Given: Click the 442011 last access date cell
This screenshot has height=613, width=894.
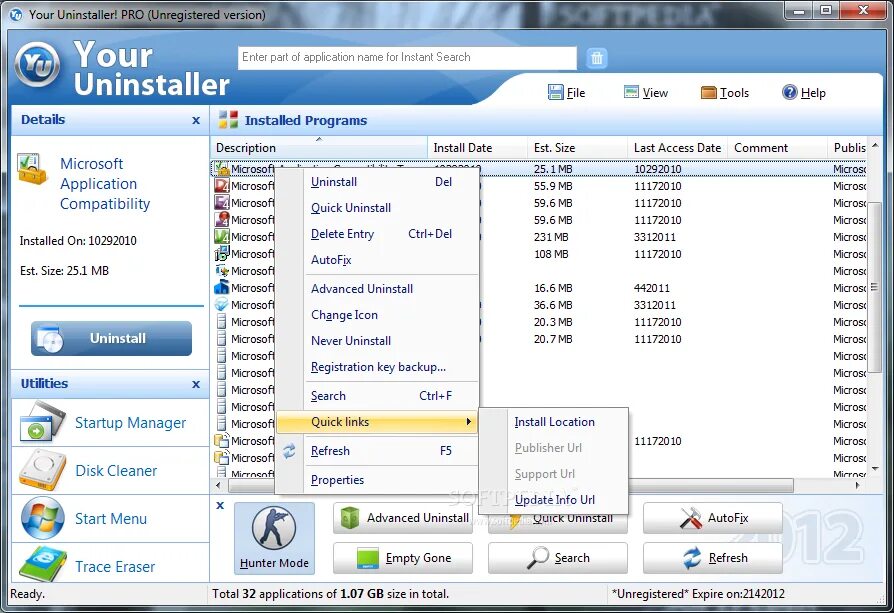Looking at the screenshot, I should pyautogui.click(x=652, y=289).
